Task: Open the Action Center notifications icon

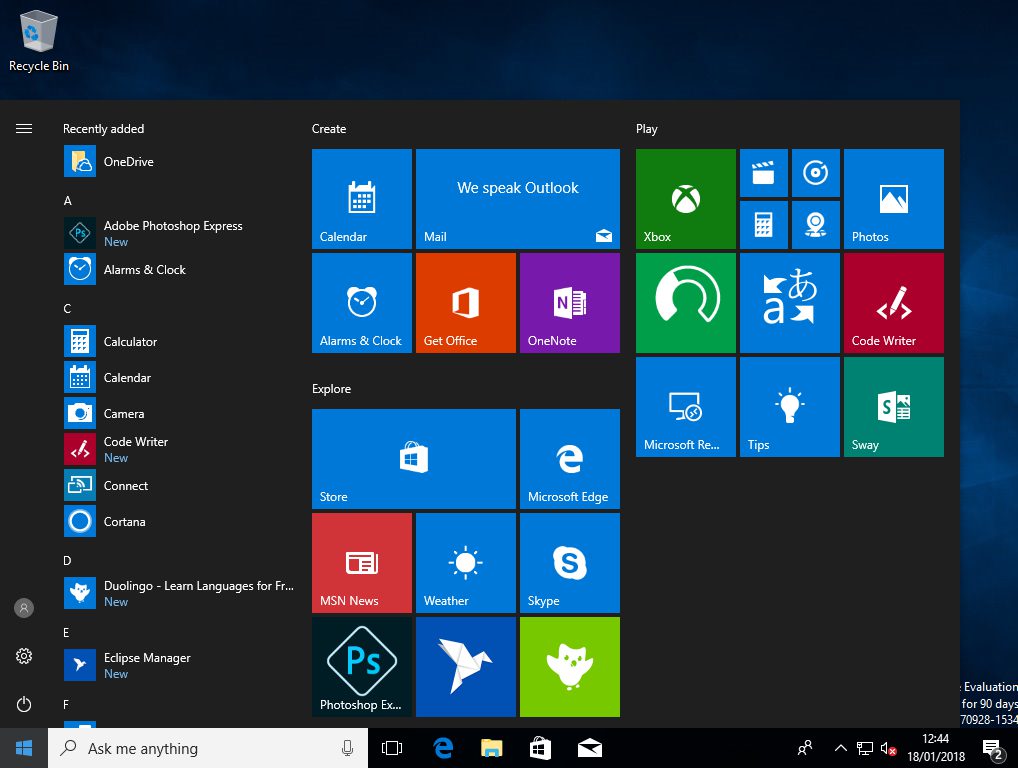Action: (993, 749)
